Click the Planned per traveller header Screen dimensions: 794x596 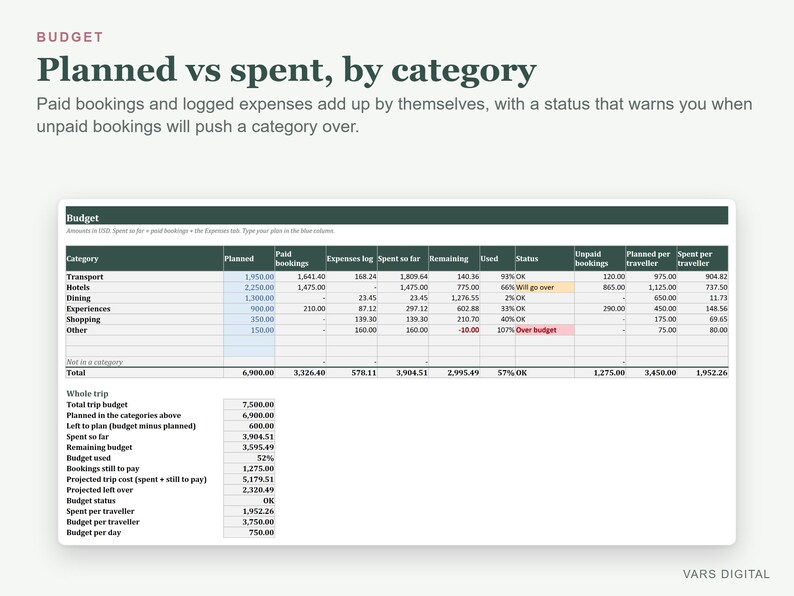coord(651,259)
